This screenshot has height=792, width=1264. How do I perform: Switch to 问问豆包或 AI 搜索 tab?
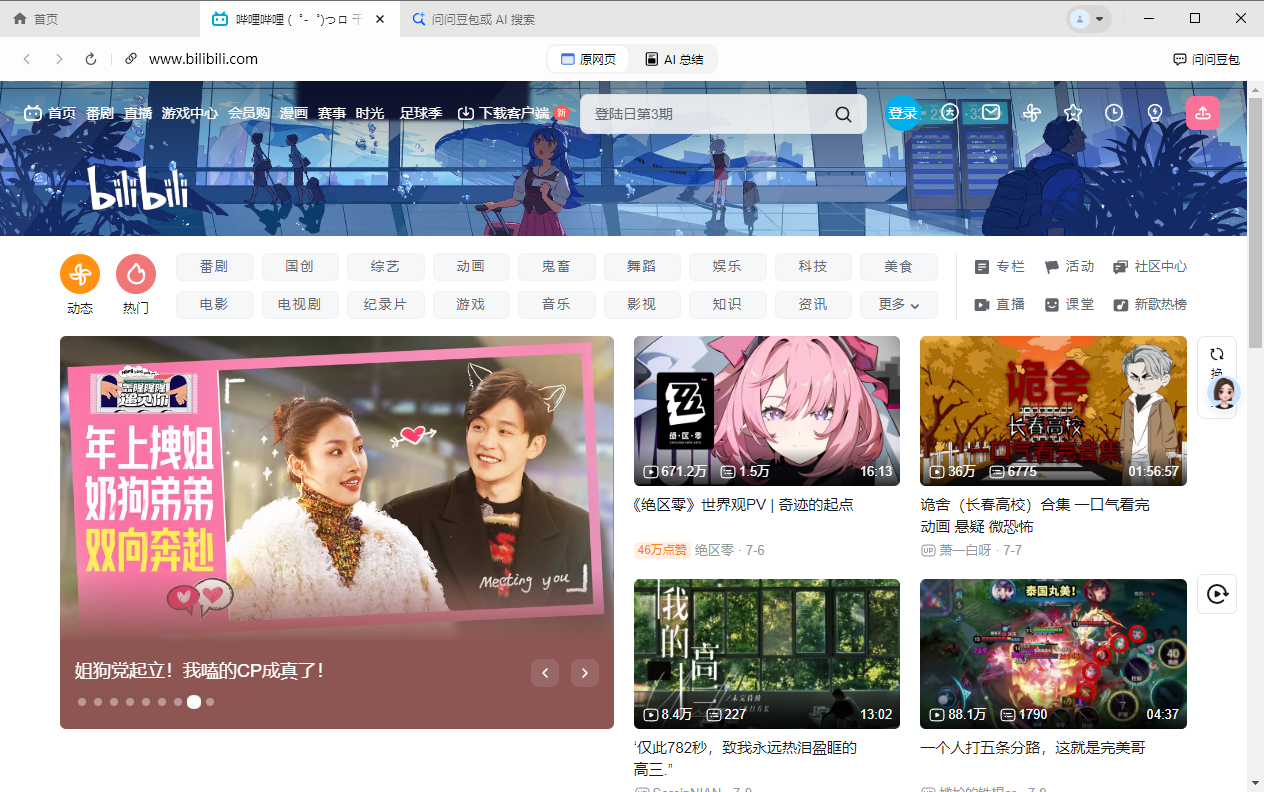500,19
